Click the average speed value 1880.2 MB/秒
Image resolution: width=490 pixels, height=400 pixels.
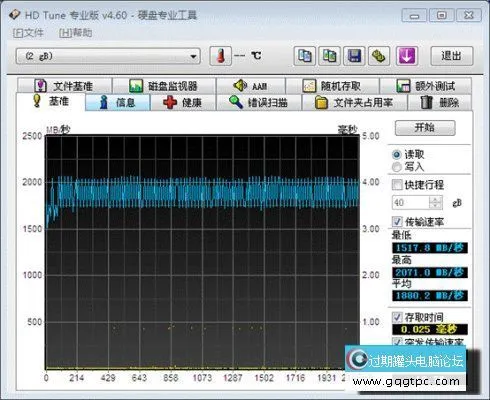[x=430, y=295]
